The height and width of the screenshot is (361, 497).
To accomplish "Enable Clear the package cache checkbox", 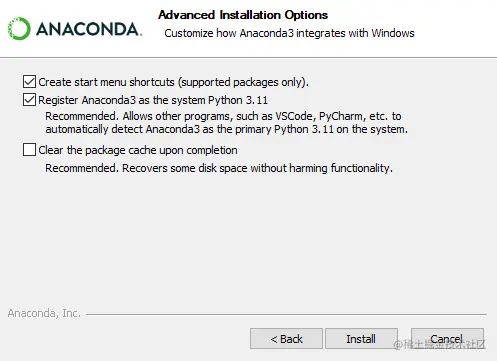I will 29,150.
